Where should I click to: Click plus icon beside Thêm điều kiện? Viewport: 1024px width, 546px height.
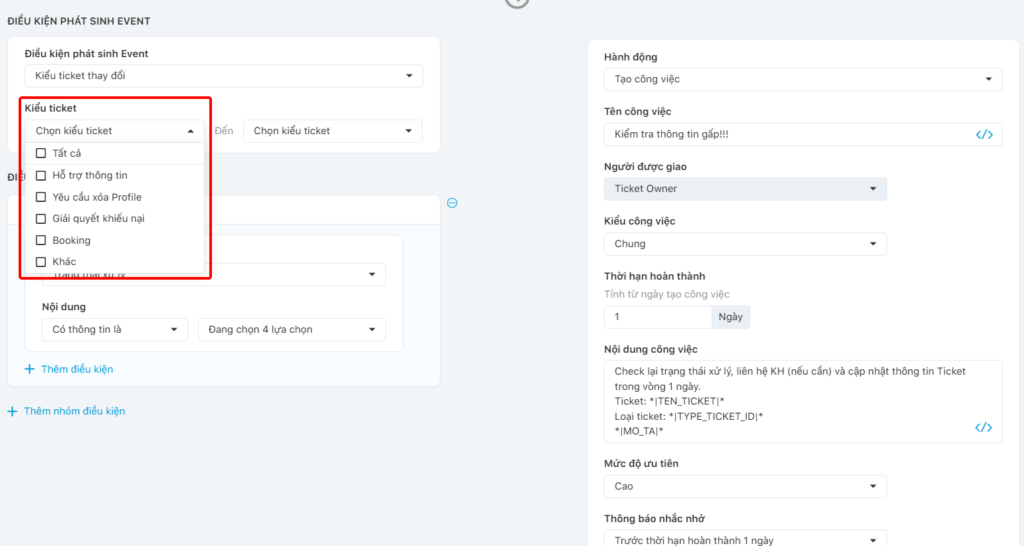(x=29, y=369)
